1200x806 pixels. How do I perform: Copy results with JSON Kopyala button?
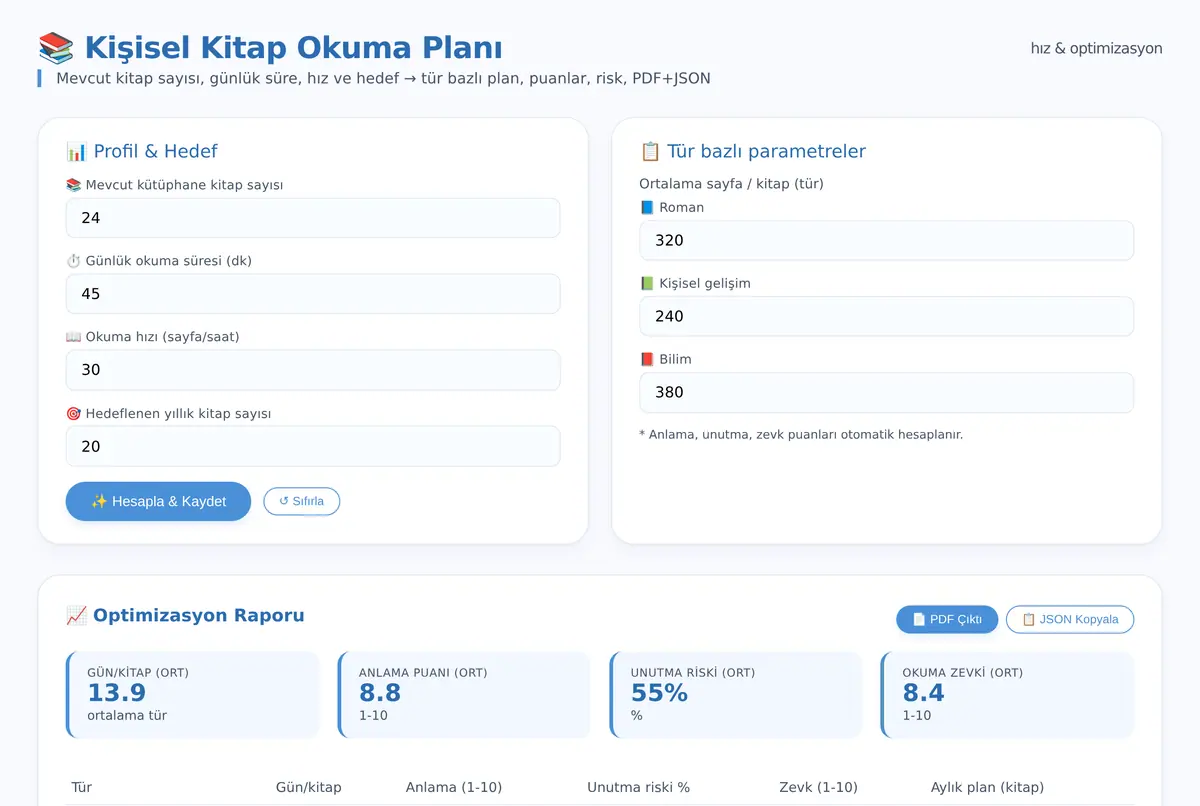1070,619
